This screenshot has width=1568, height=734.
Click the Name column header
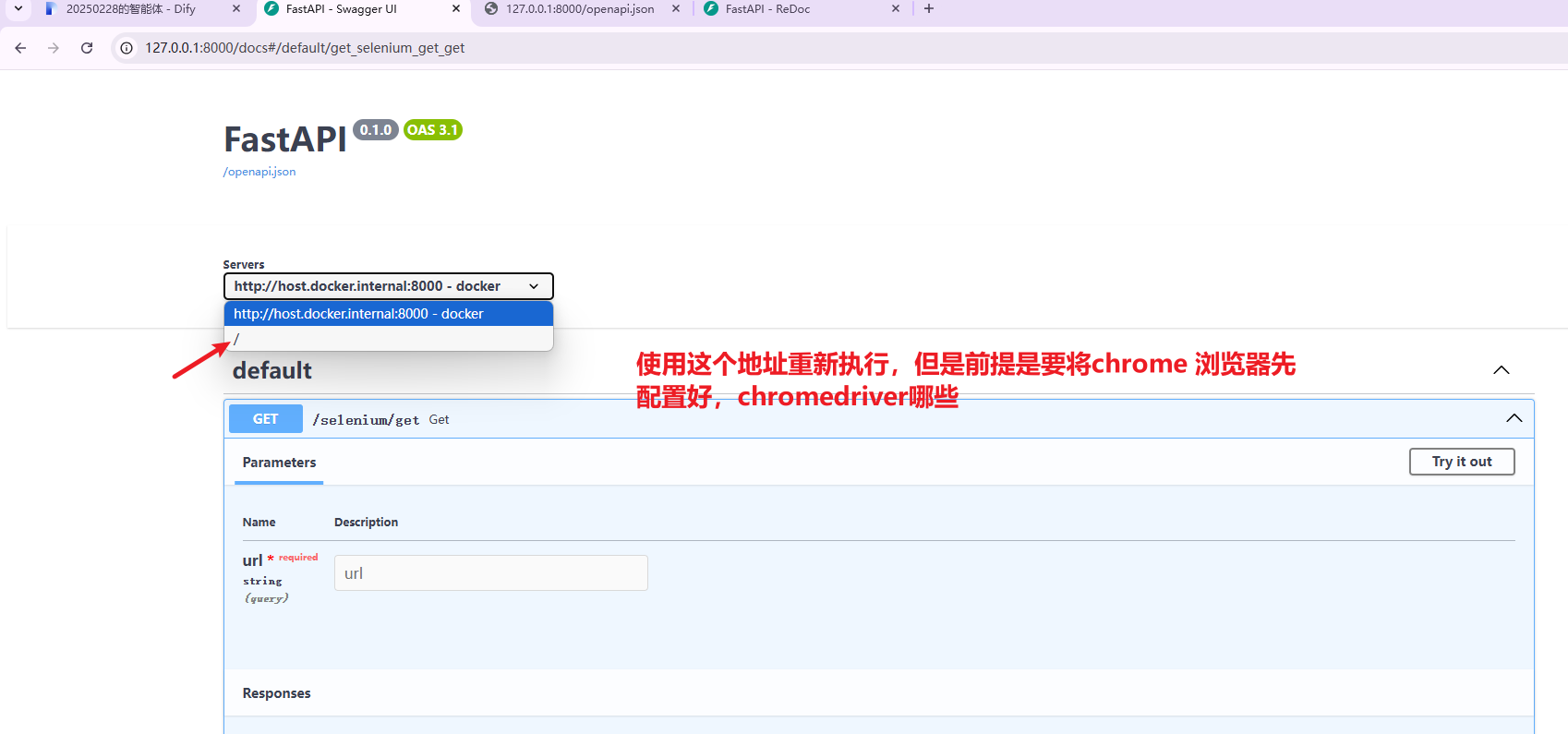coord(259,523)
